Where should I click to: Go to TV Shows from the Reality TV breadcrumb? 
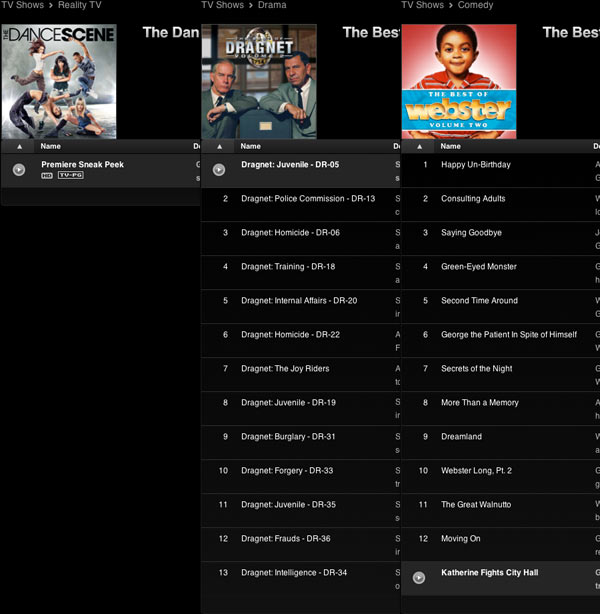(x=22, y=5)
